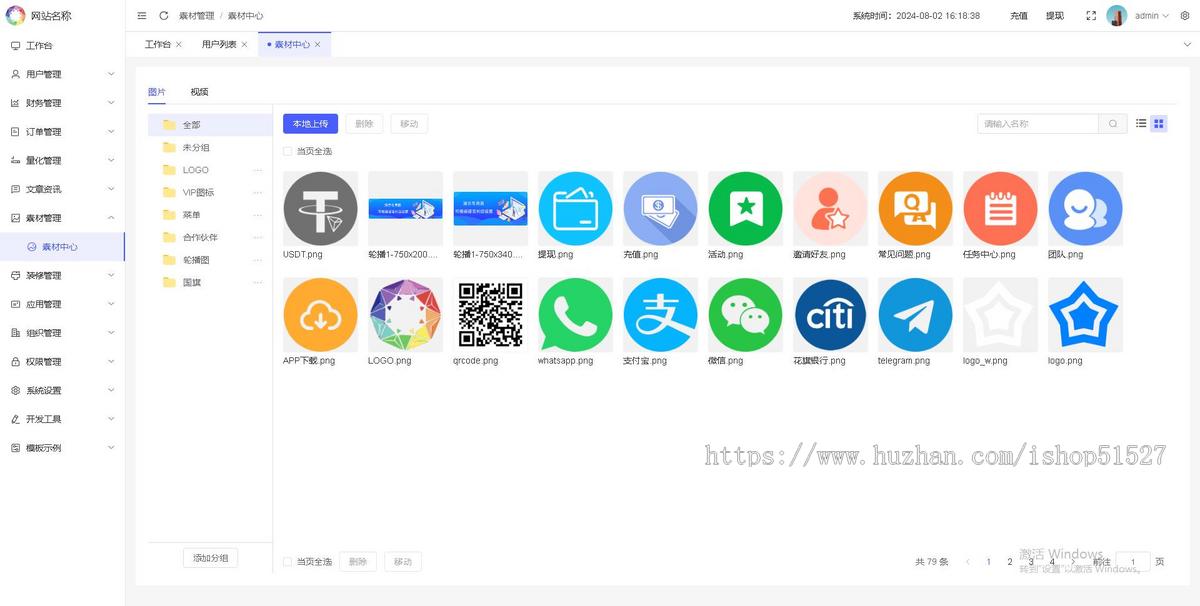Viewport: 1200px width, 606px height.
Task: Open the admin user dropdown
Action: pyautogui.click(x=1151, y=16)
